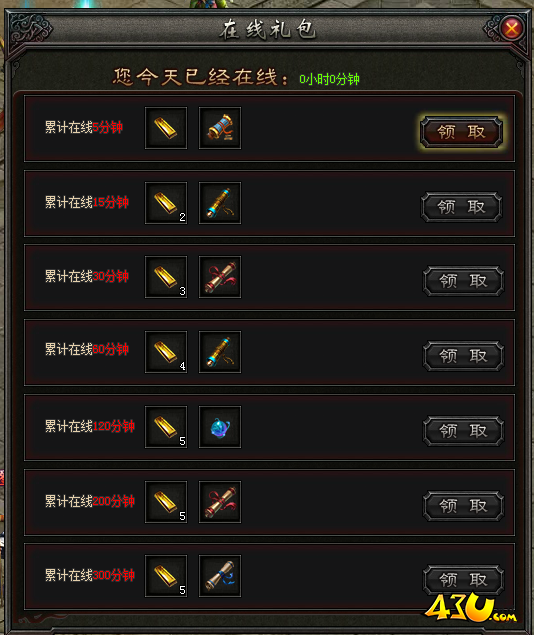Select the red-ribbon scroll in 200分钟 row

tap(220, 502)
